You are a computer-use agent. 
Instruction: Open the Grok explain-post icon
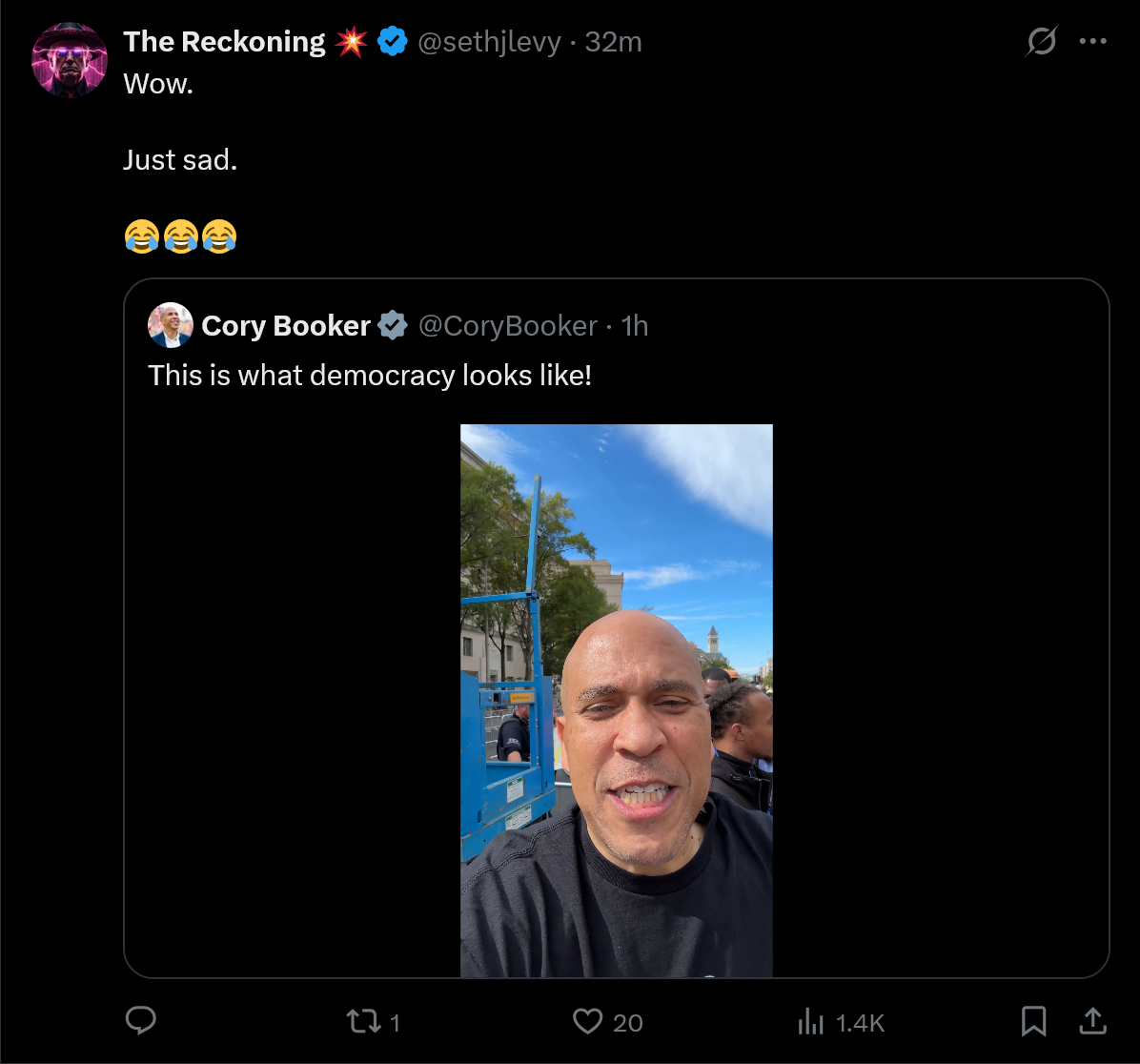(x=1041, y=42)
